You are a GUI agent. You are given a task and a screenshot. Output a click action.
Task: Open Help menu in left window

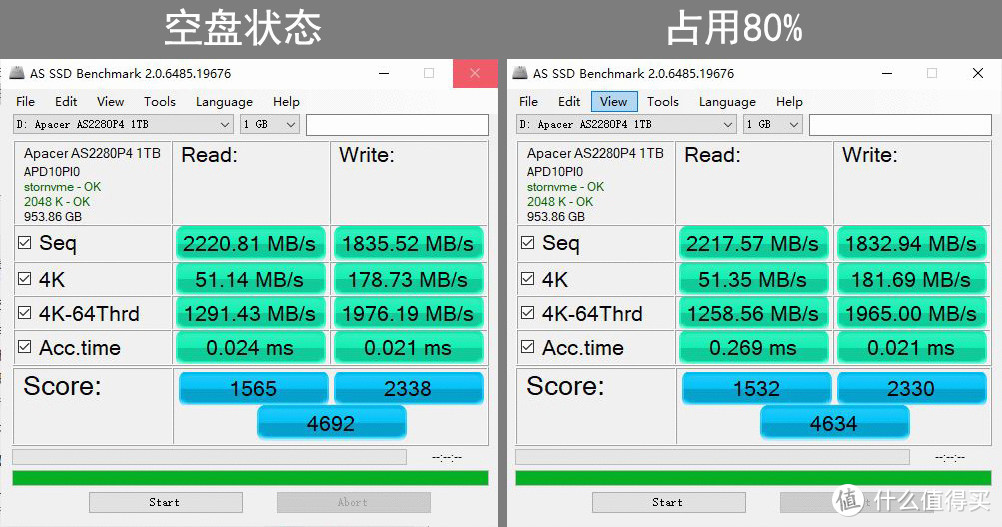click(286, 102)
